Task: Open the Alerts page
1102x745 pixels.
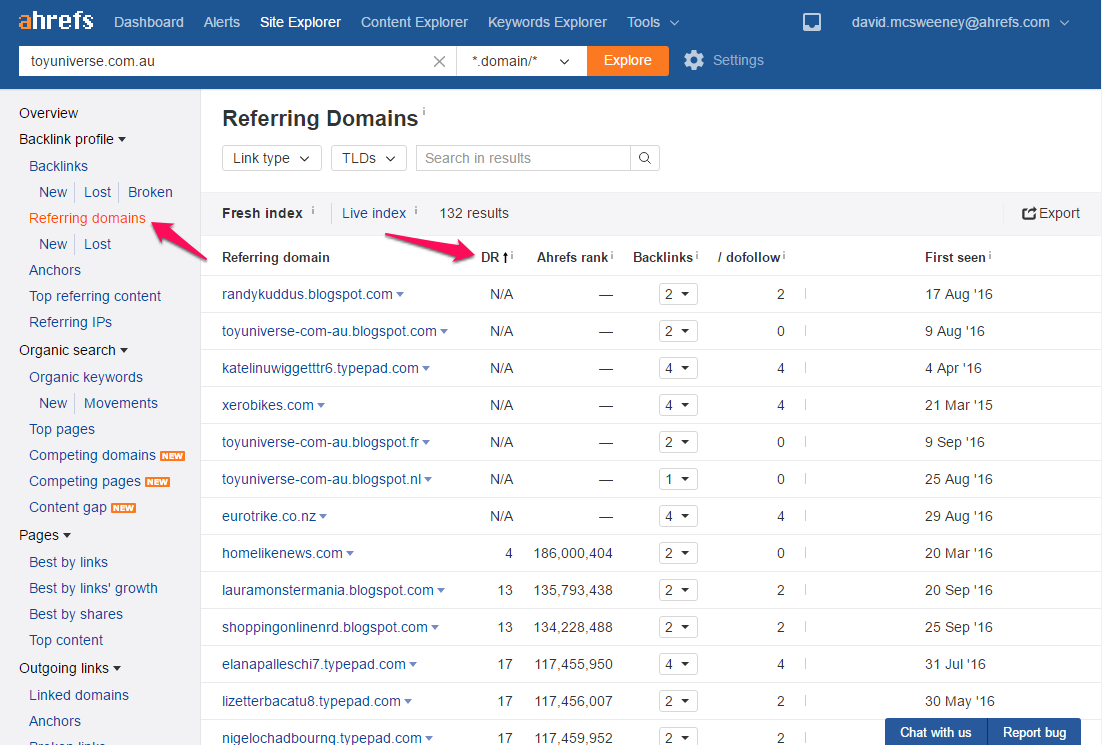Action: point(222,22)
